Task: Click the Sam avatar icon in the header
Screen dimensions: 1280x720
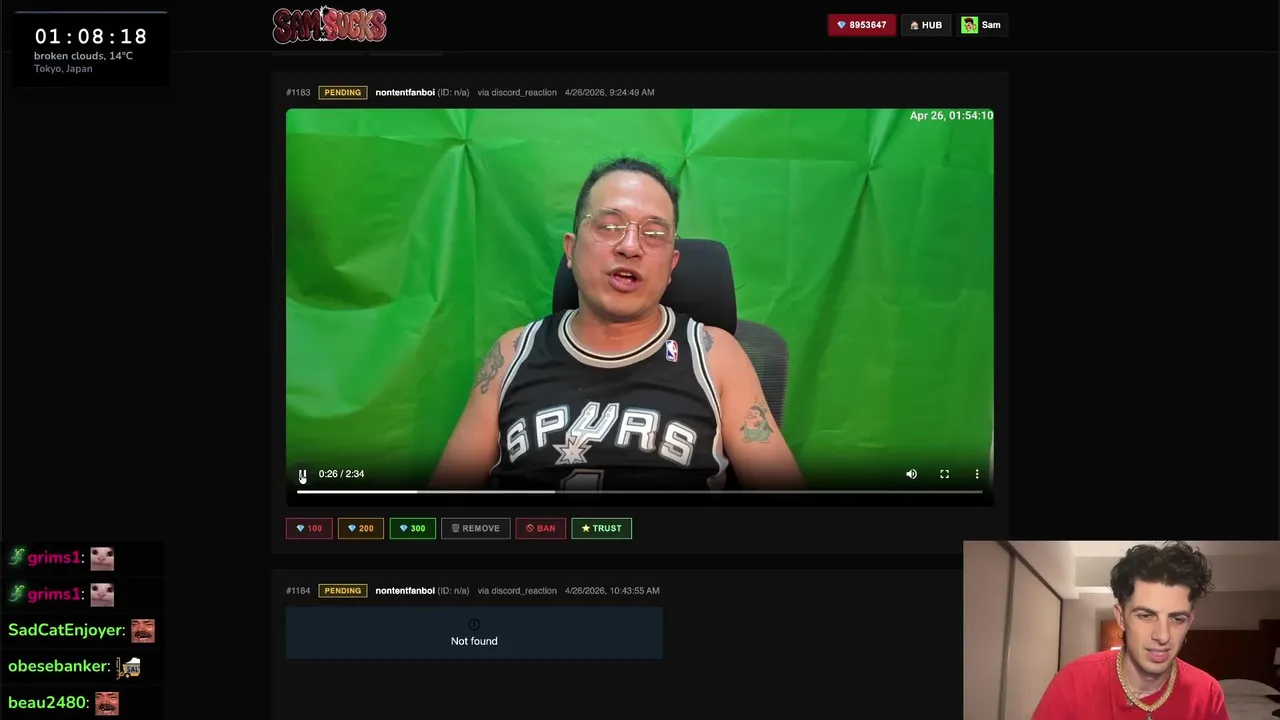Action: (x=969, y=25)
